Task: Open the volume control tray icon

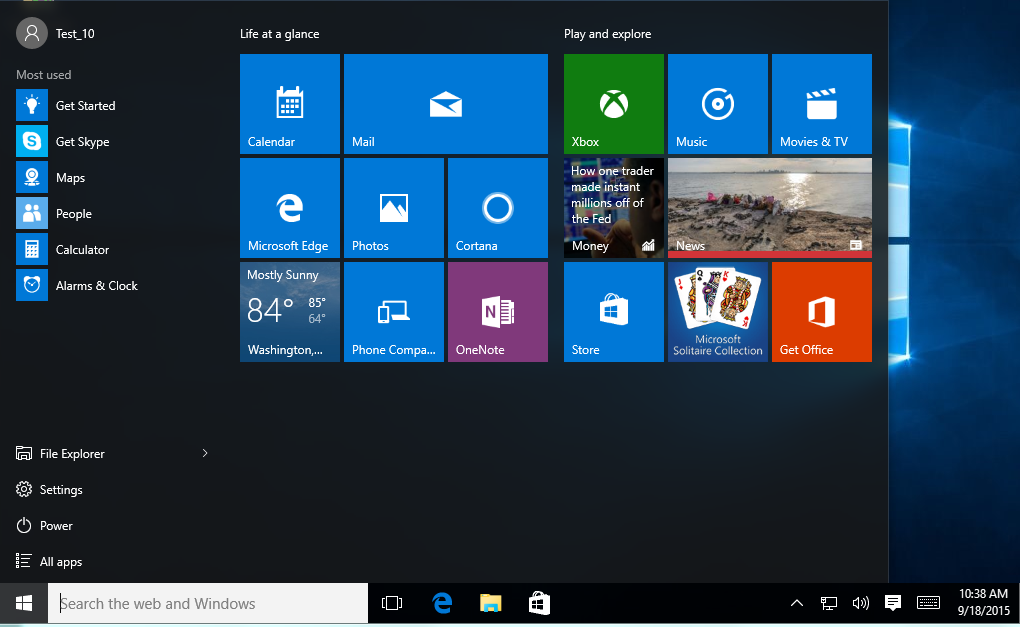Action: 861,604
